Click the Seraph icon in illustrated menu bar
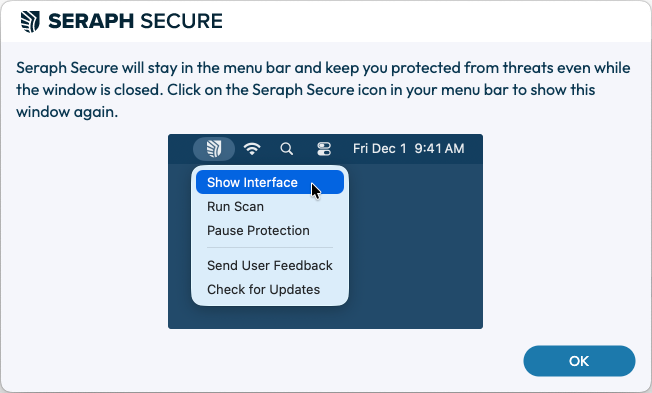The height and width of the screenshot is (393, 652). pyautogui.click(x=214, y=148)
